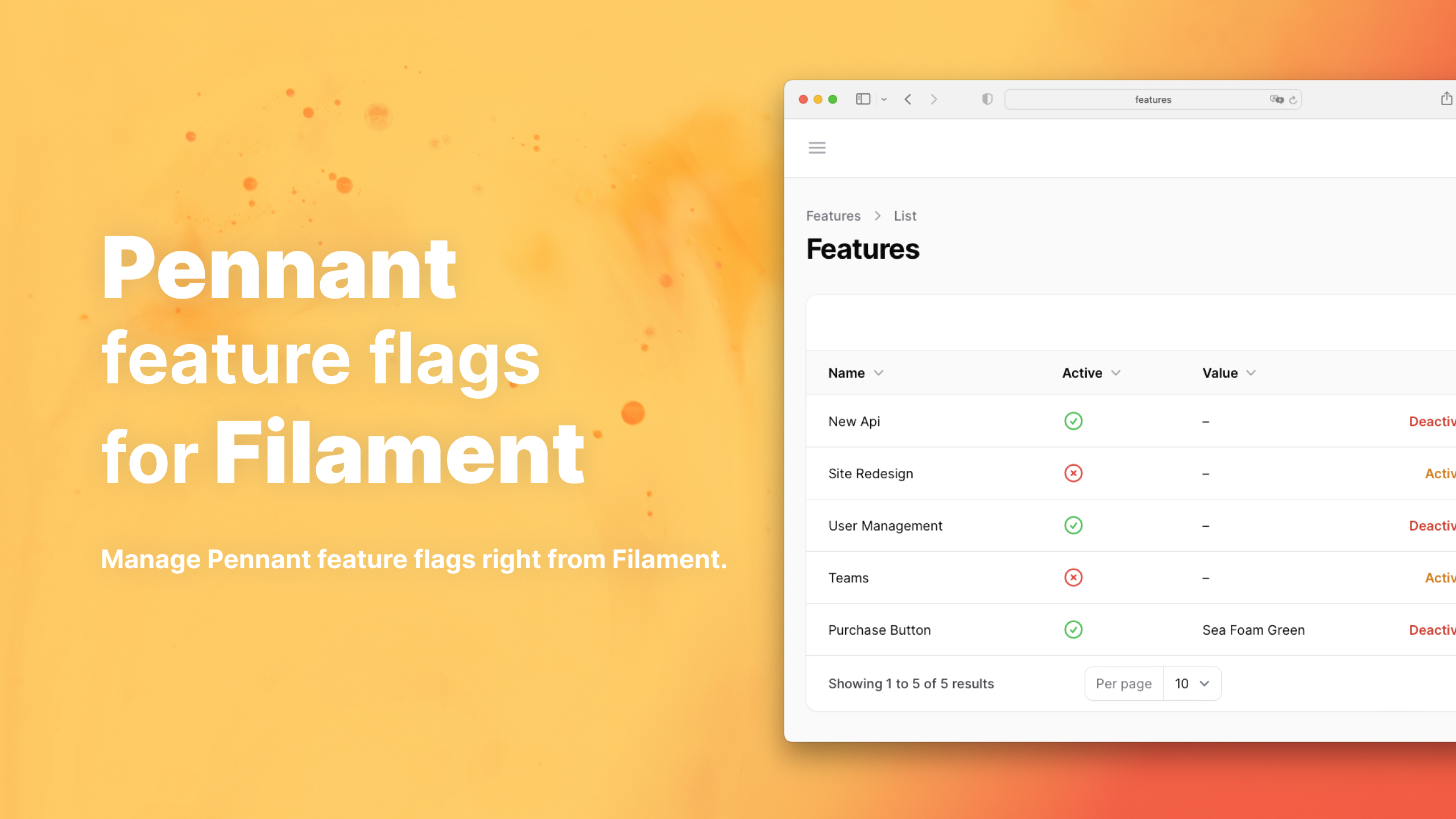
Task: Navigate back using the back arrow
Action: 908,99
